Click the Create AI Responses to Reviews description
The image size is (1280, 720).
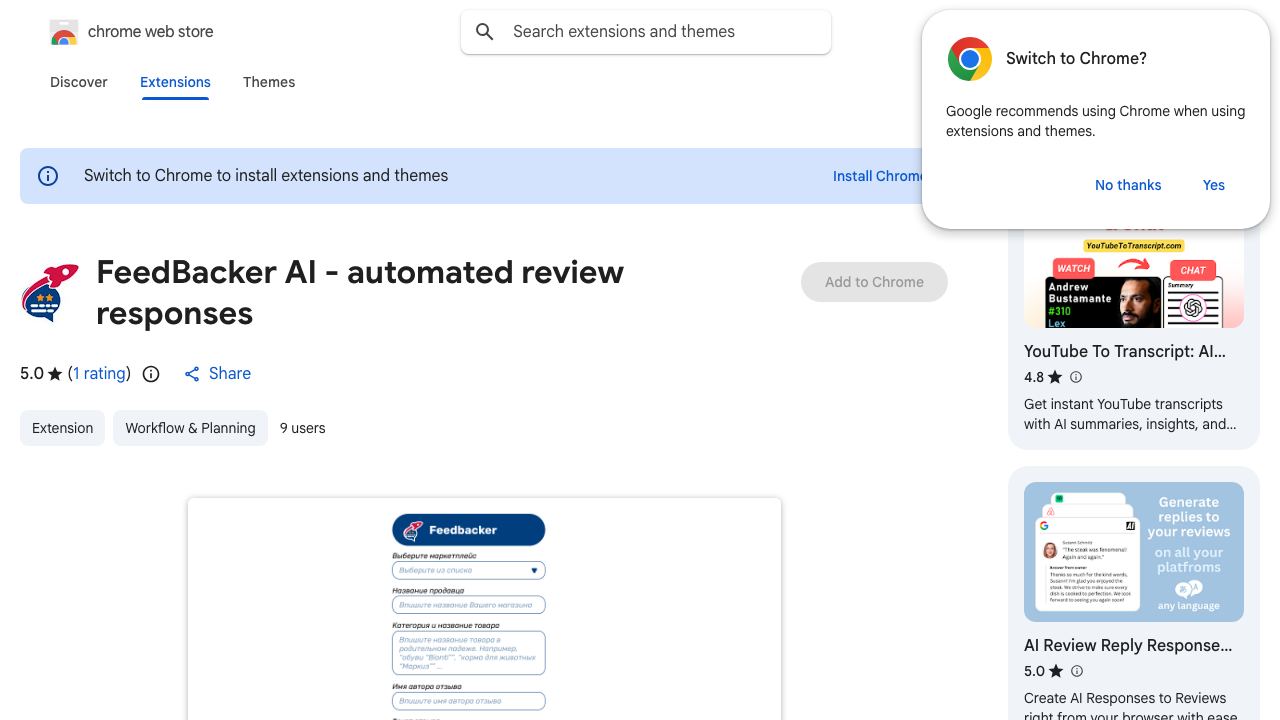coord(1130,707)
